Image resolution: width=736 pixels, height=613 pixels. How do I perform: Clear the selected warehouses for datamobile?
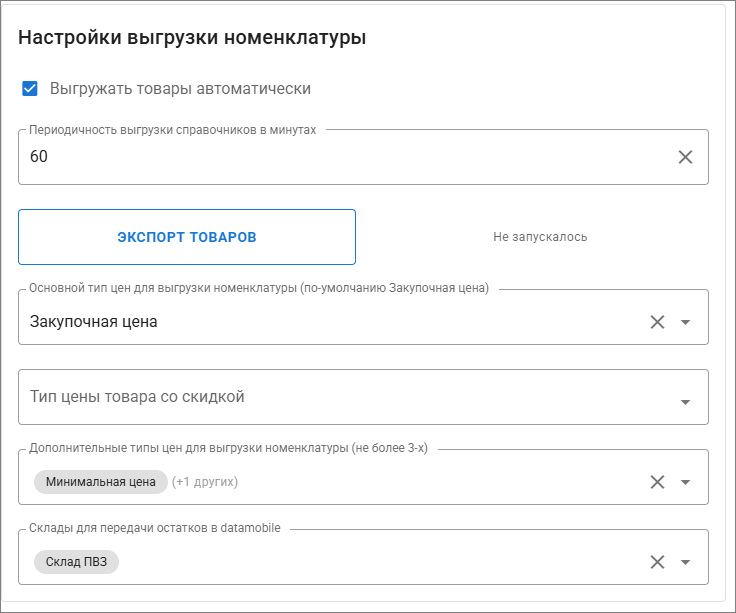pos(657,562)
